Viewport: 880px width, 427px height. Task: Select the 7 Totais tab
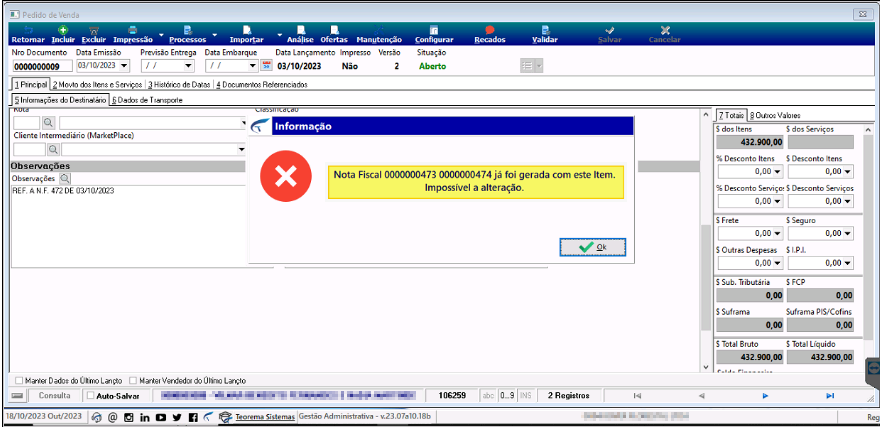click(x=731, y=115)
